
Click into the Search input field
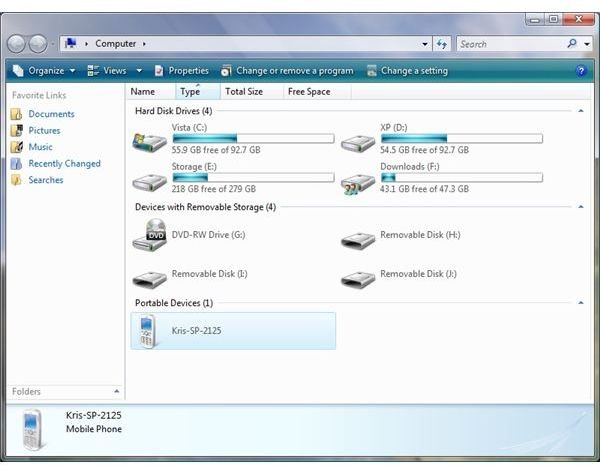click(x=512, y=44)
